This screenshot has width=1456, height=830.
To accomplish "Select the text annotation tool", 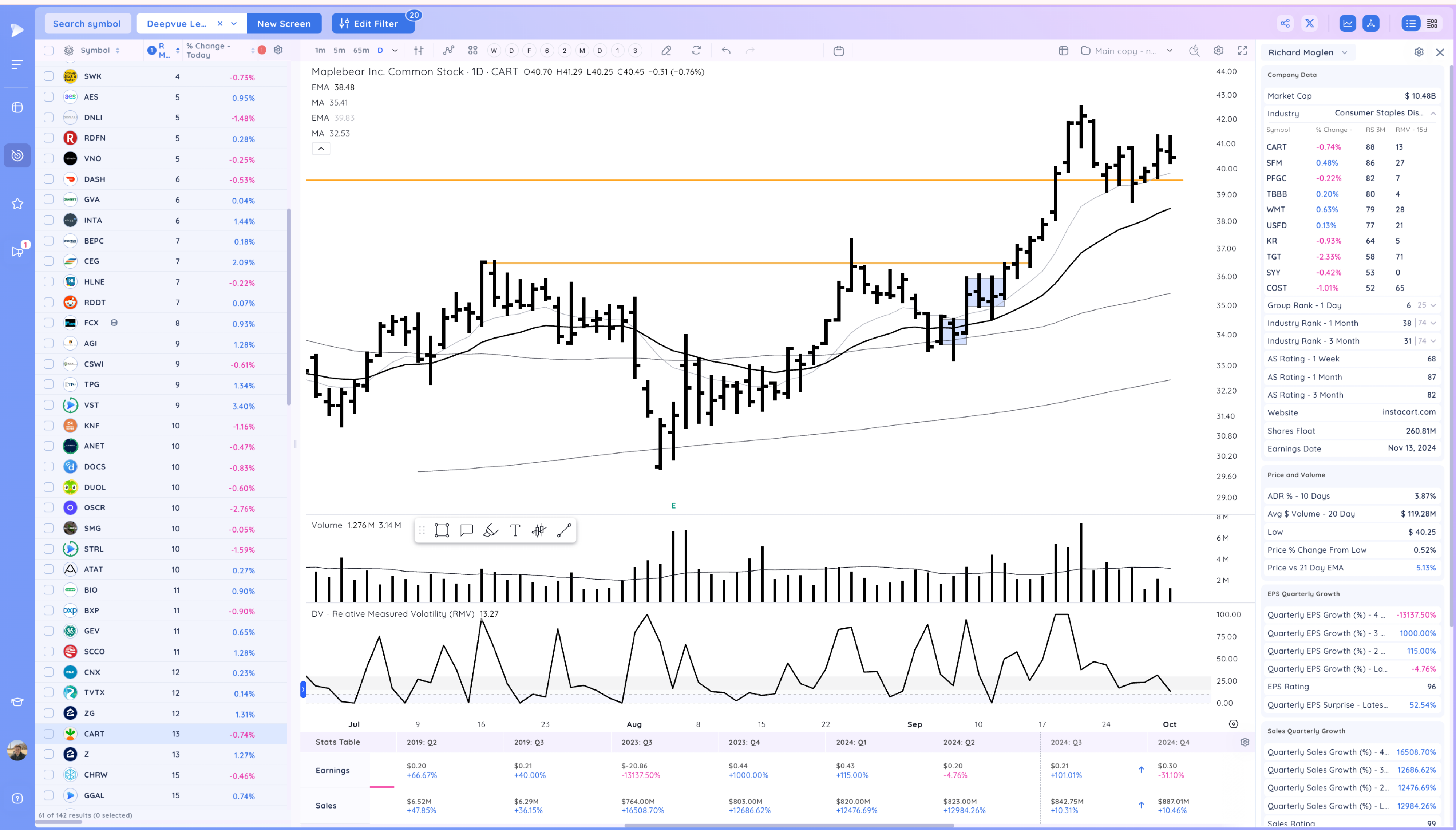I will pos(515,531).
